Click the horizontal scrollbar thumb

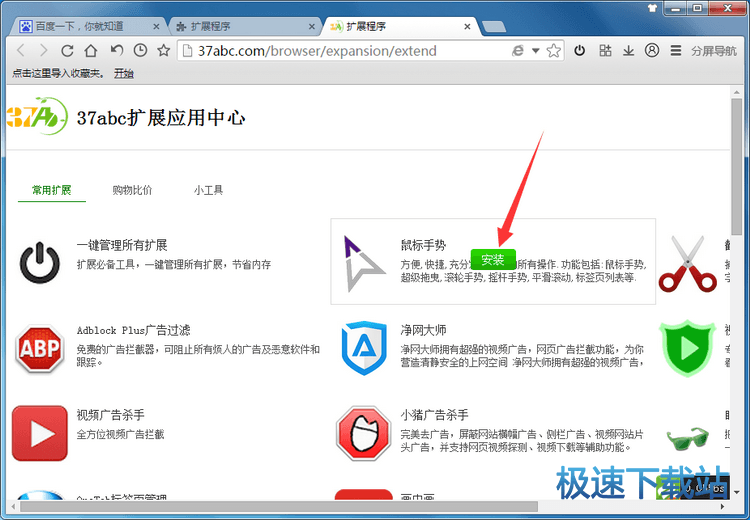[279, 506]
